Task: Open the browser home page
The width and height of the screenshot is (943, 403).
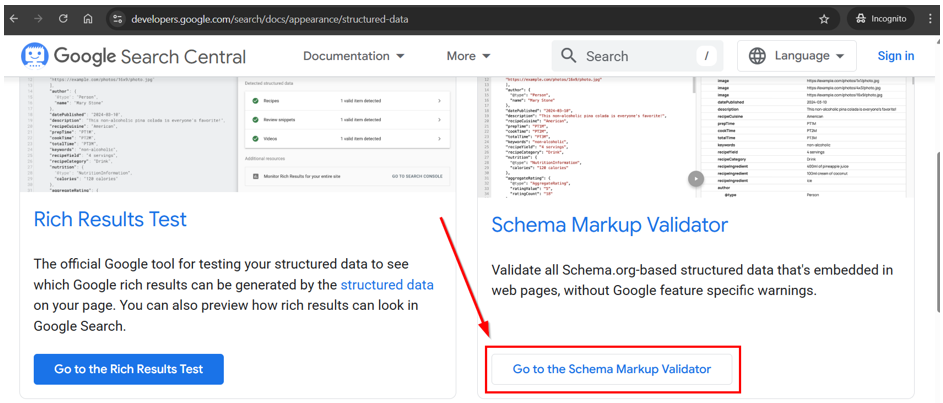Action: coord(88,19)
